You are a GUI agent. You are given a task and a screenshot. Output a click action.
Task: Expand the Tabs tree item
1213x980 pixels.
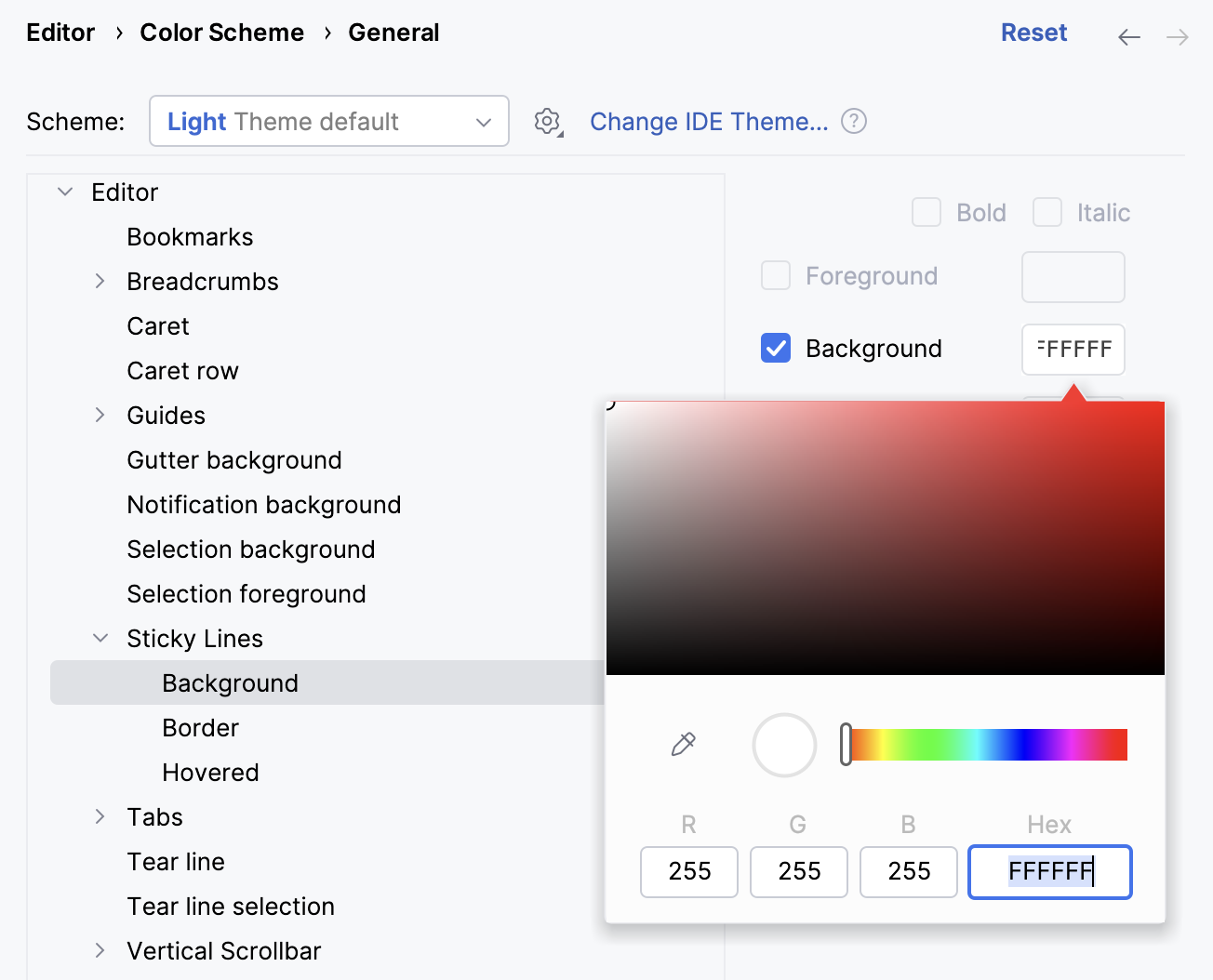100,816
